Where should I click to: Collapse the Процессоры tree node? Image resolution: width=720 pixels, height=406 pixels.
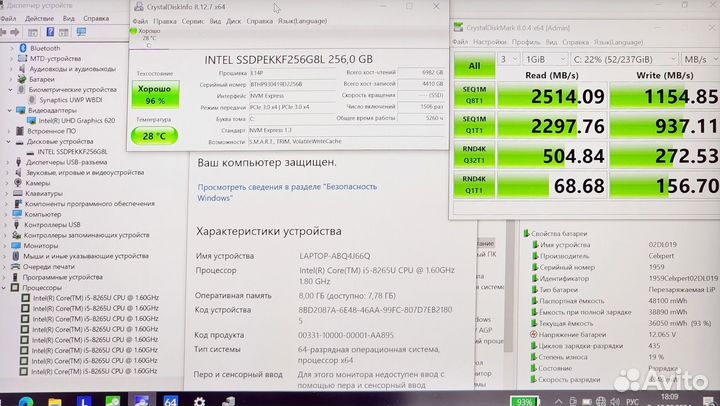7,287
